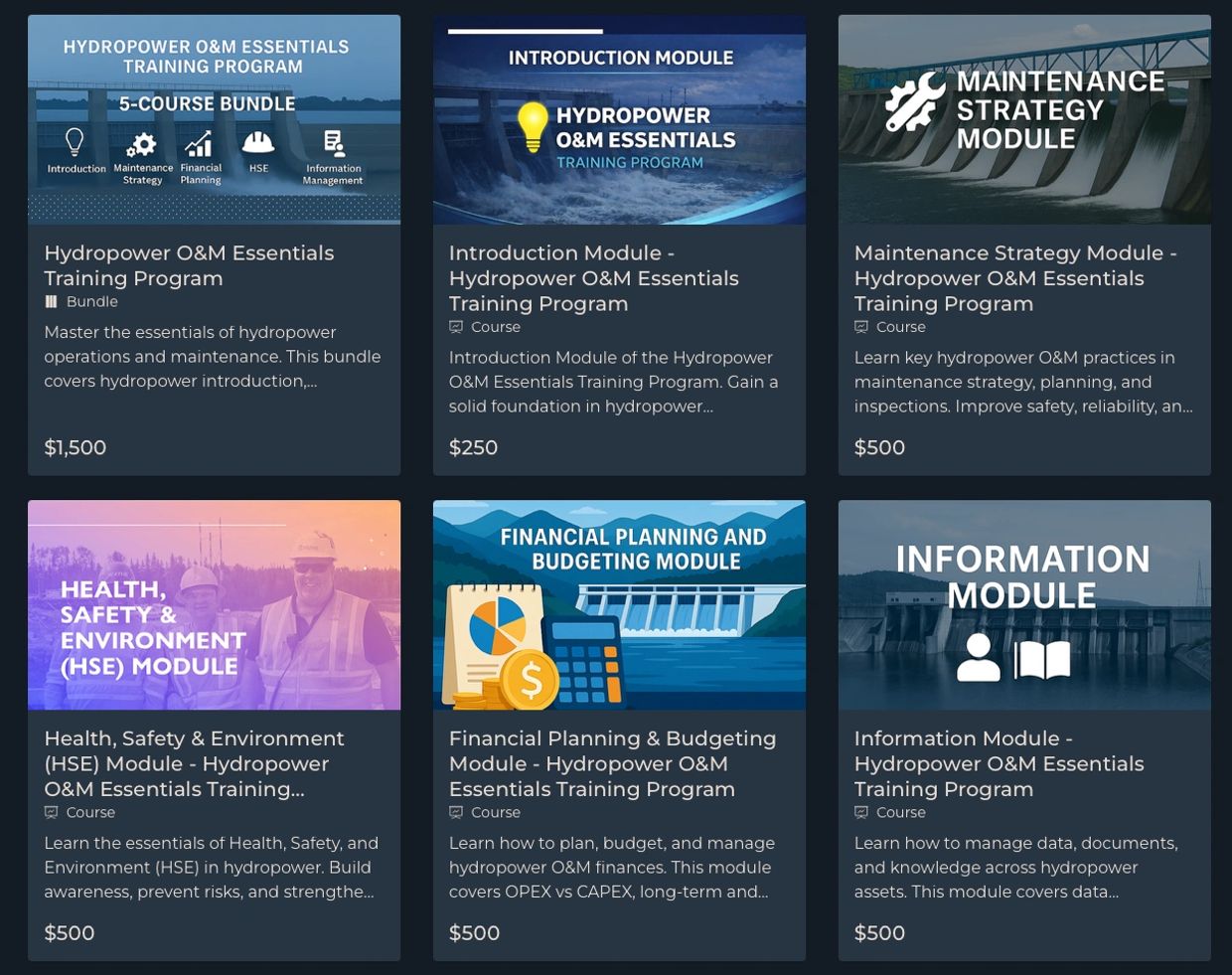Click the Course icon under Financial Planning Module
The image size is (1232, 975).
point(456,812)
